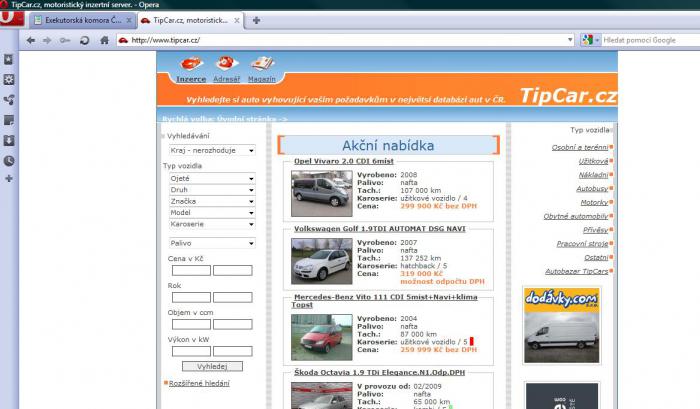This screenshot has height=409, width=700.
Task: Open the Bookmarks sidebar panel
Action: coord(9,60)
